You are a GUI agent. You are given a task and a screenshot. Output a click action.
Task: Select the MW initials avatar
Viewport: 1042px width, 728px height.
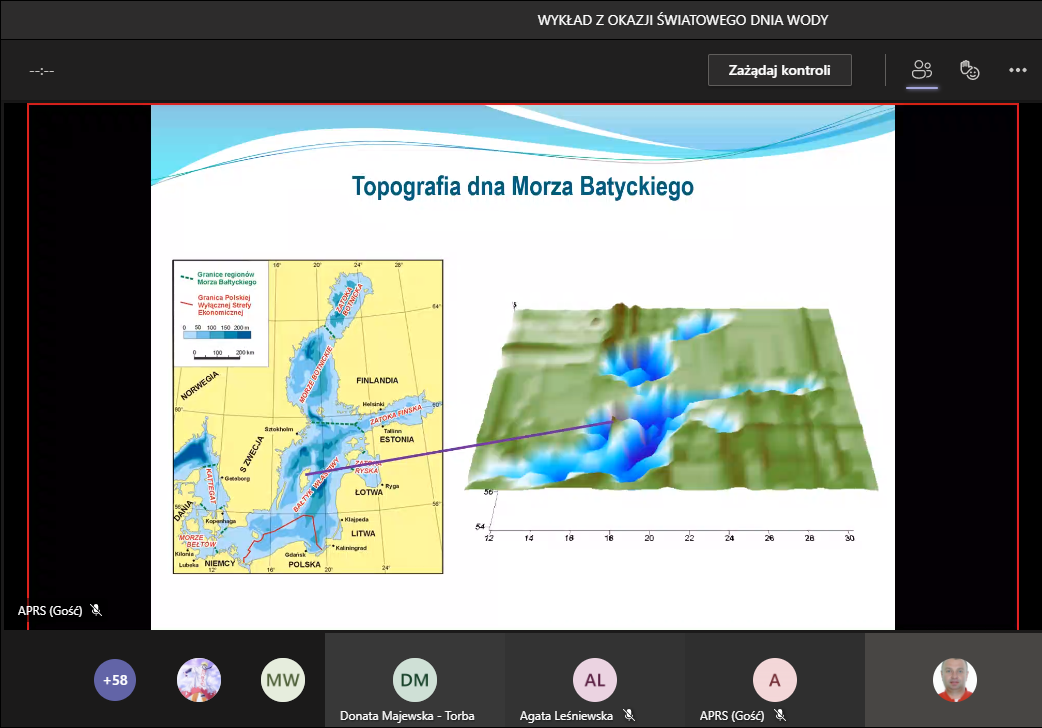(282, 680)
